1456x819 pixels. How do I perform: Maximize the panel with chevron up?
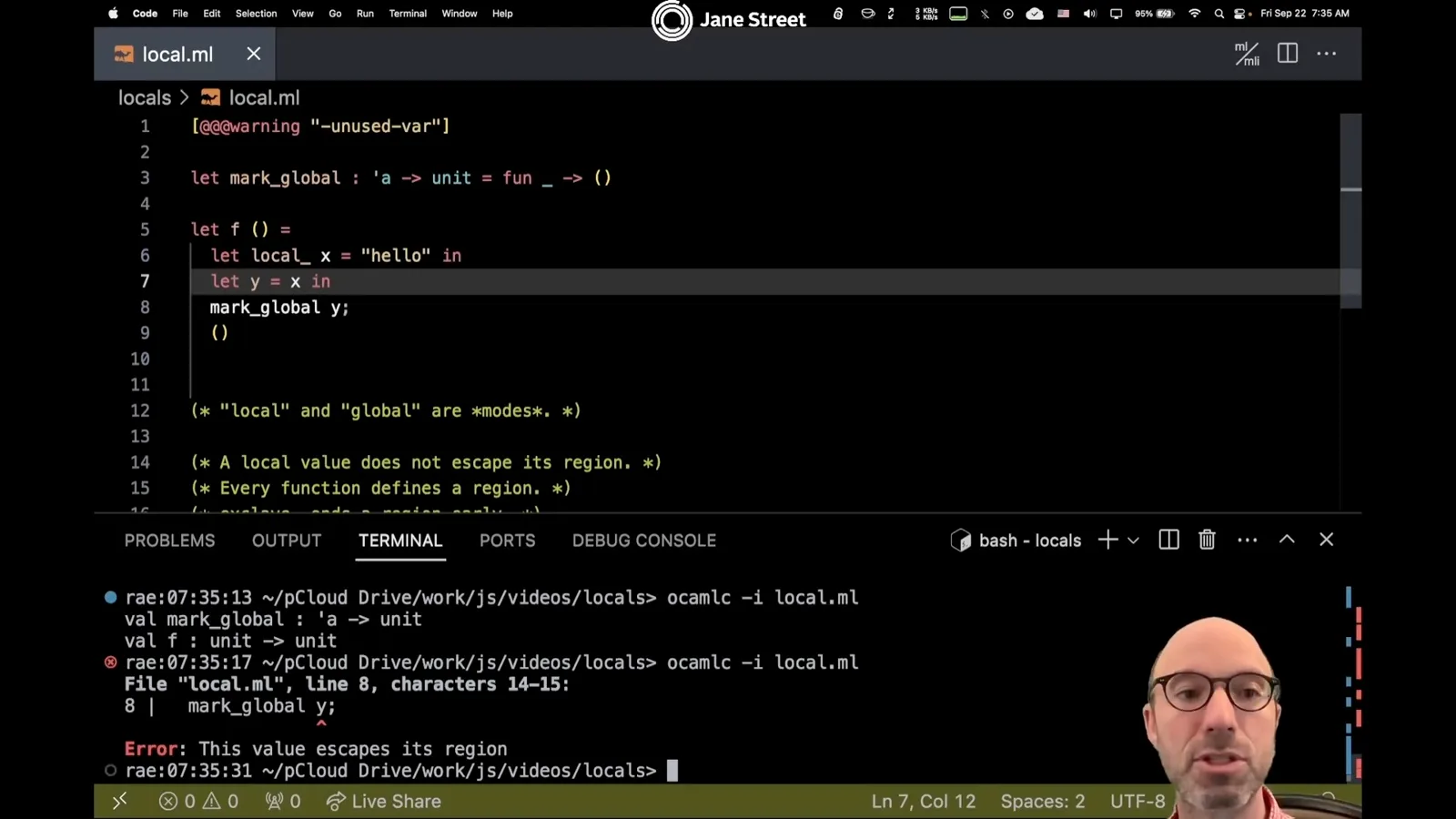(x=1287, y=540)
